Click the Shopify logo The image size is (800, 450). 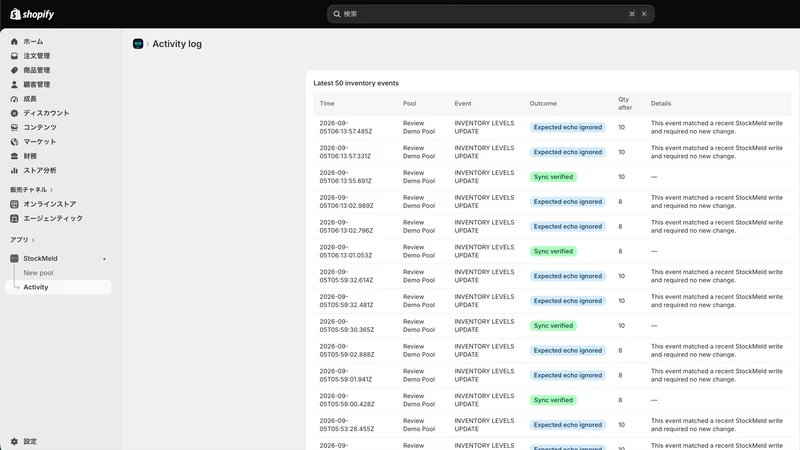tap(32, 14)
